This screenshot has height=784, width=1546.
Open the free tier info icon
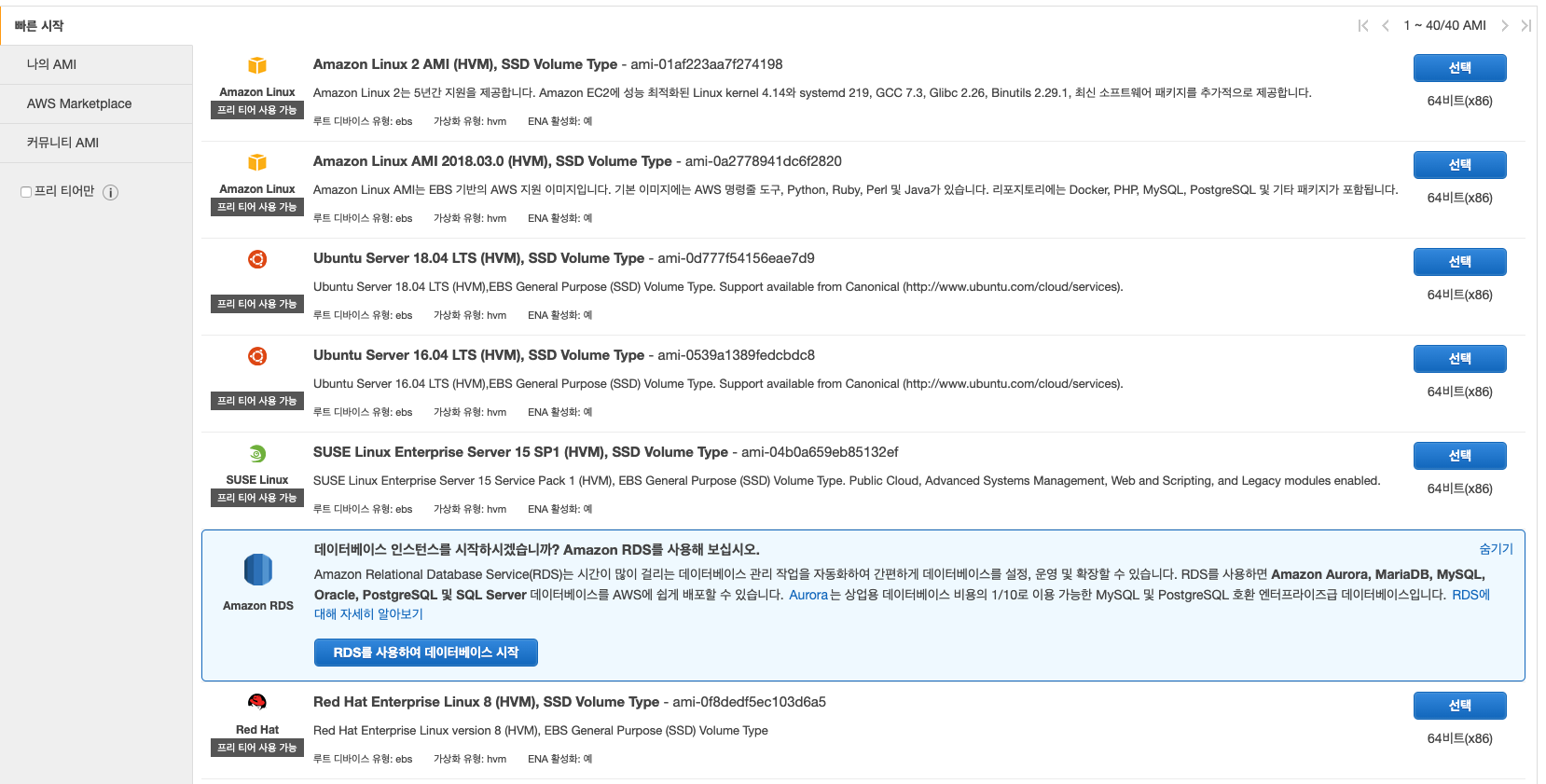[x=110, y=193]
